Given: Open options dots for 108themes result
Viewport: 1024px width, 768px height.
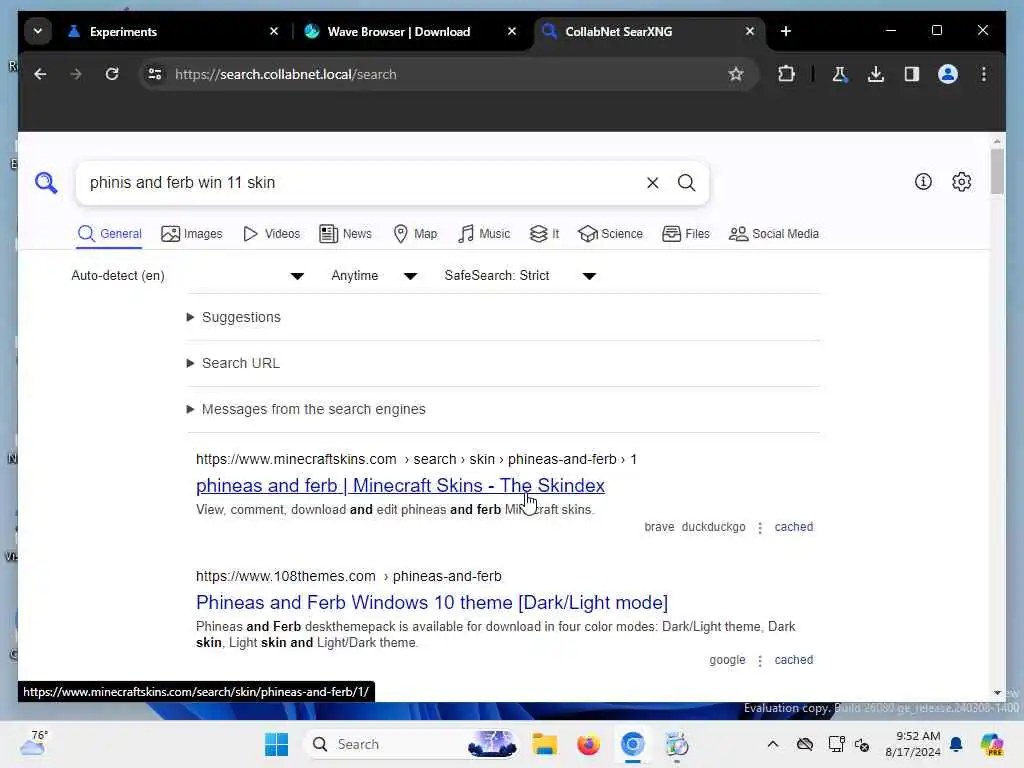Looking at the screenshot, I should pyautogui.click(x=760, y=661).
